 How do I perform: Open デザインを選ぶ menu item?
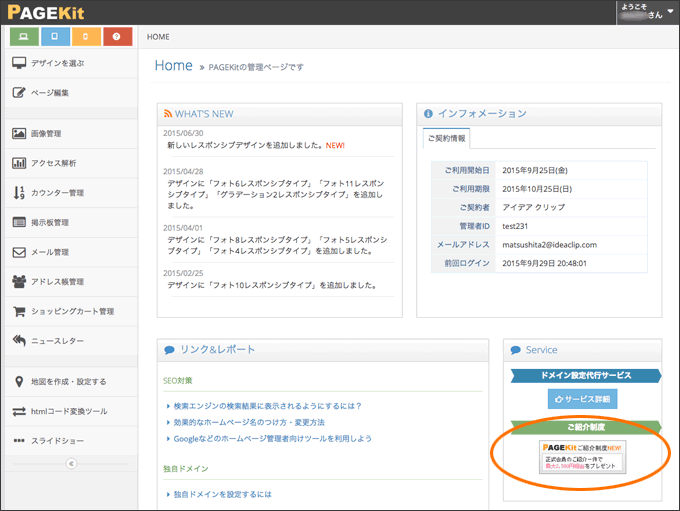point(72,63)
